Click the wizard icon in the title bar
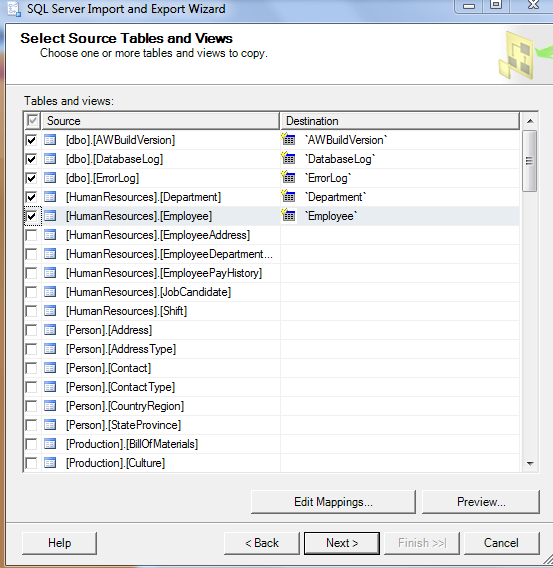The width and height of the screenshot is (553, 568). [x=14, y=9]
